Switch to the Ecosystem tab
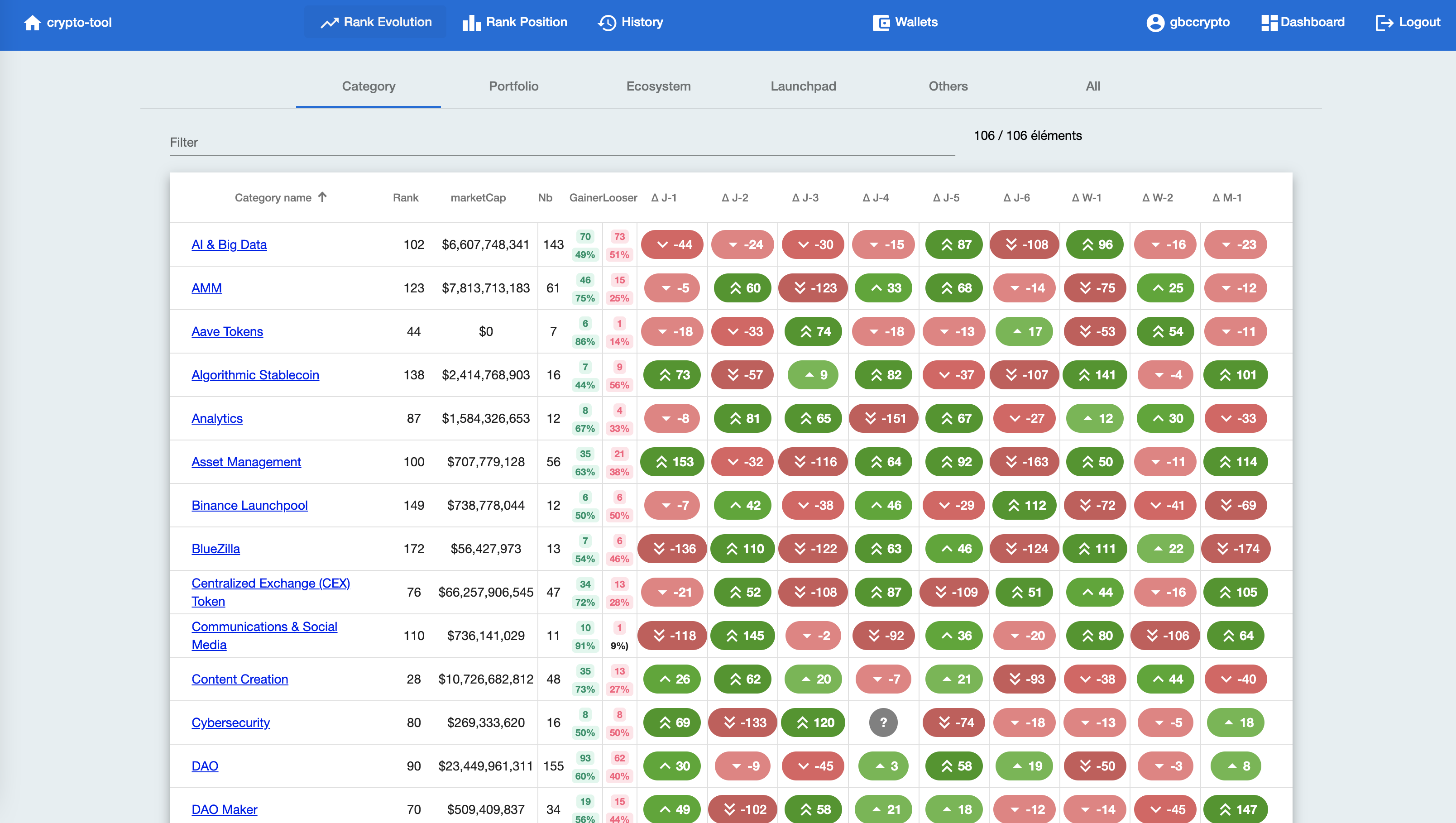 point(658,86)
